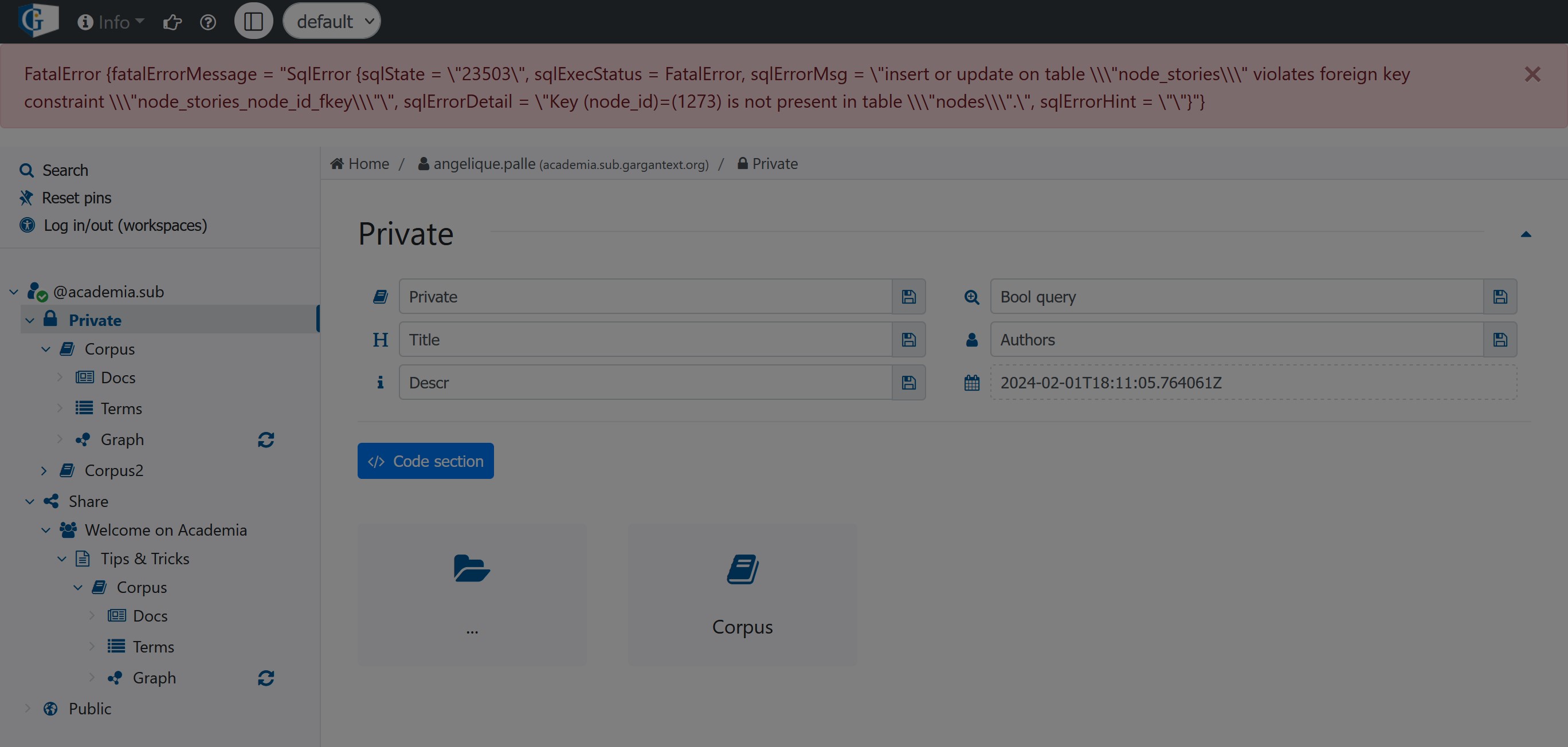Click the Authors input field

click(x=1237, y=339)
